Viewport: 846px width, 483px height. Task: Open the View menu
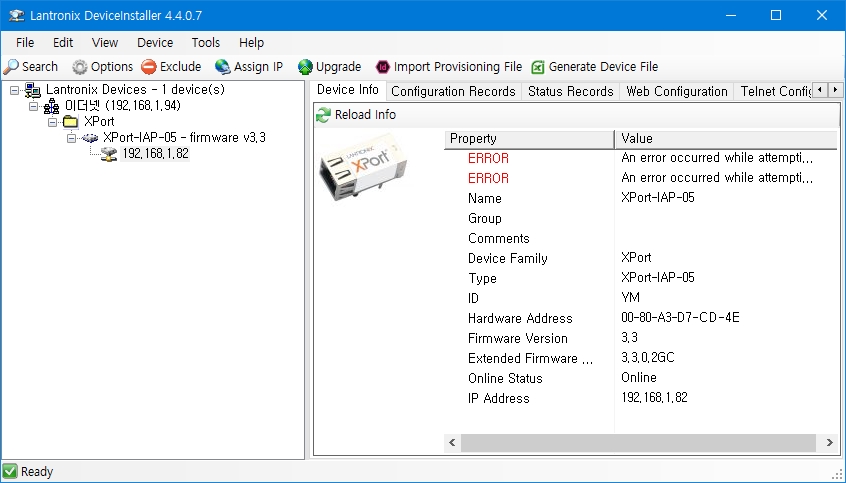105,43
